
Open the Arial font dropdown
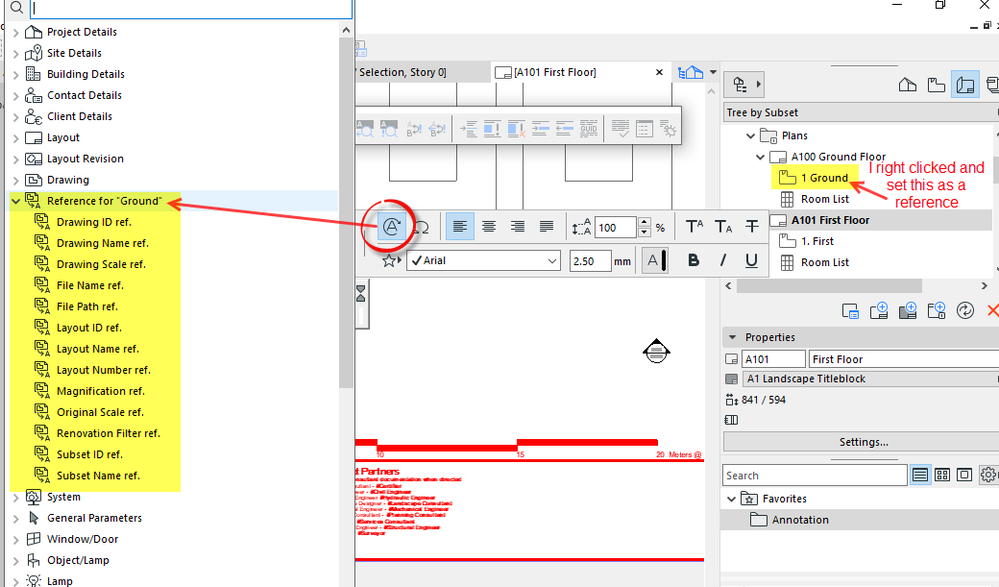(484, 261)
